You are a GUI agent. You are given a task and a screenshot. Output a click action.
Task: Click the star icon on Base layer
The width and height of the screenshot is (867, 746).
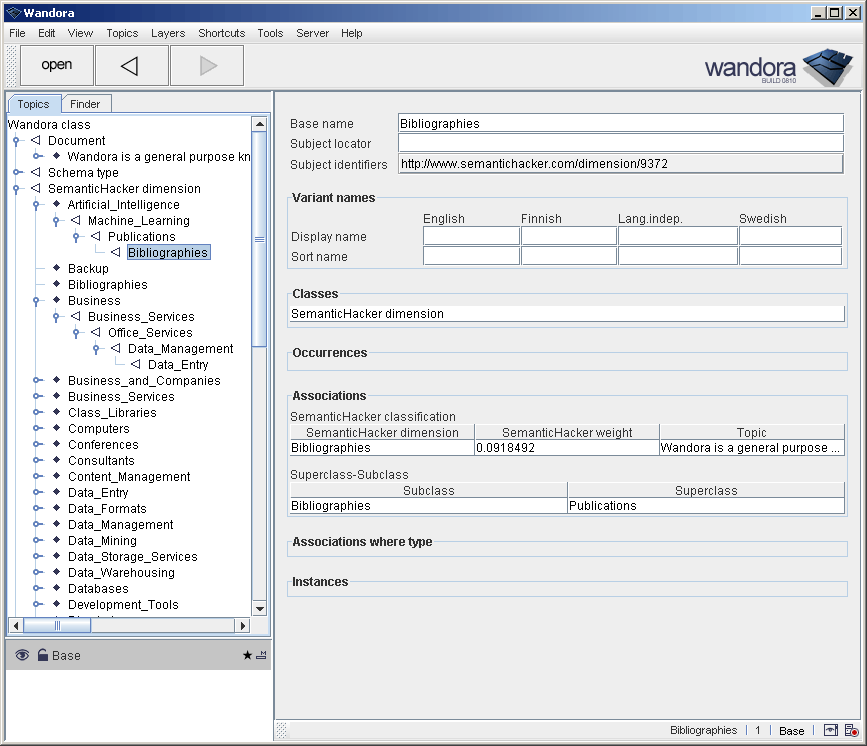click(x=247, y=656)
